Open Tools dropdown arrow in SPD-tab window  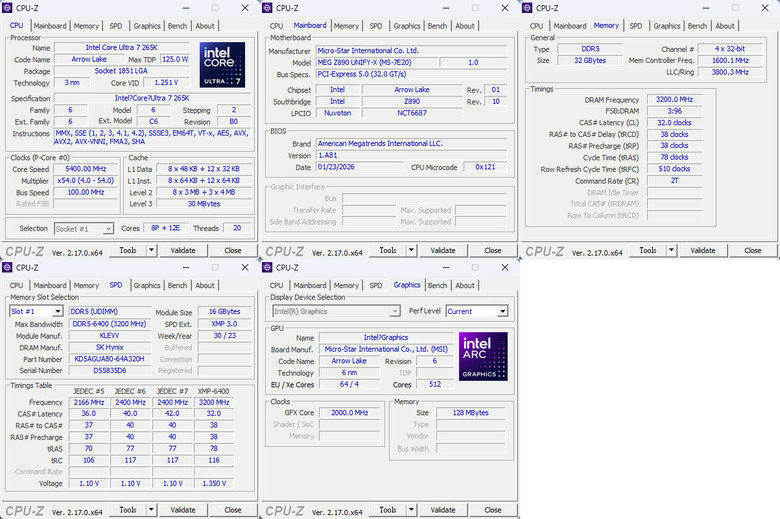pos(151,510)
